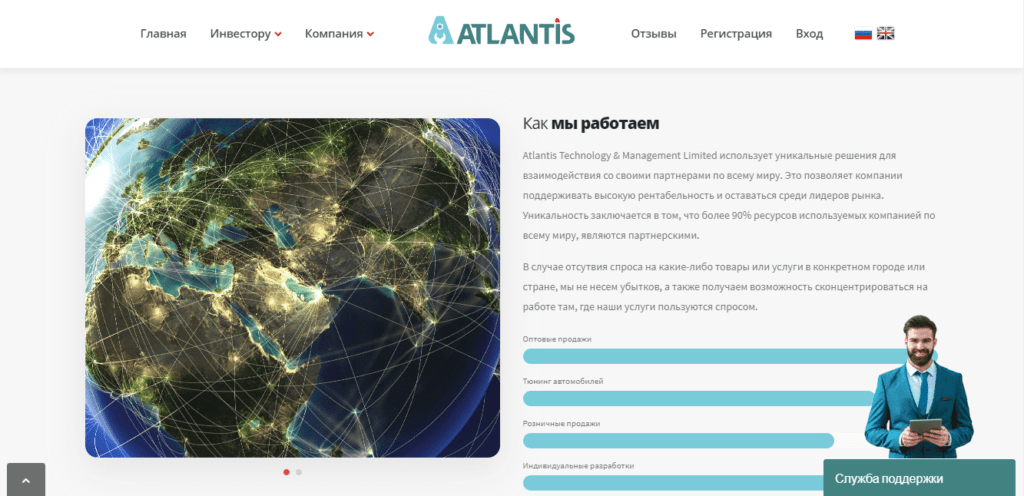Viewport: 1024px width, 496px height.
Task: Click paragraph starting В случае отсутвия спроса
Action: coord(725,287)
